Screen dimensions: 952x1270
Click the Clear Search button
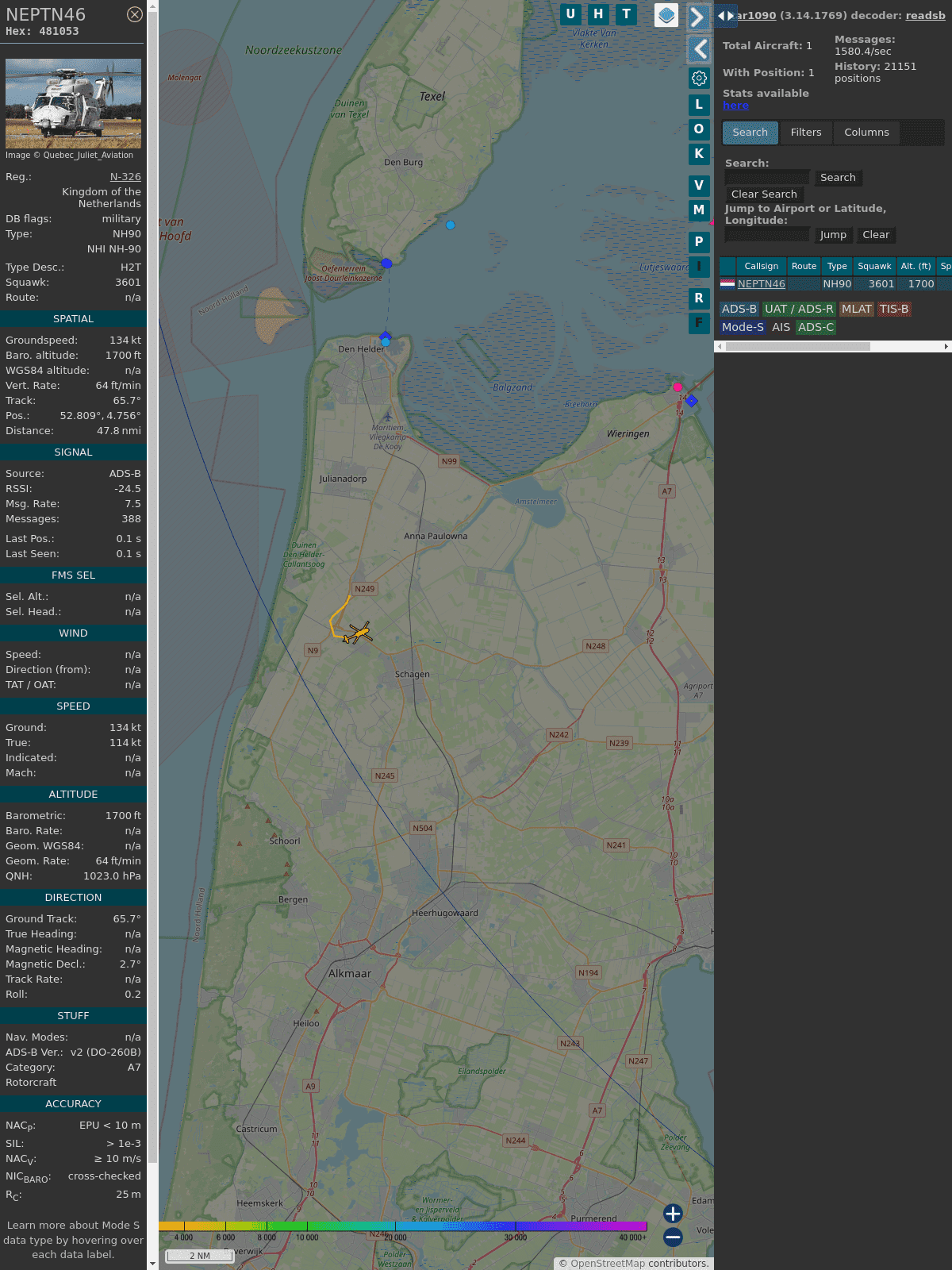click(x=764, y=194)
